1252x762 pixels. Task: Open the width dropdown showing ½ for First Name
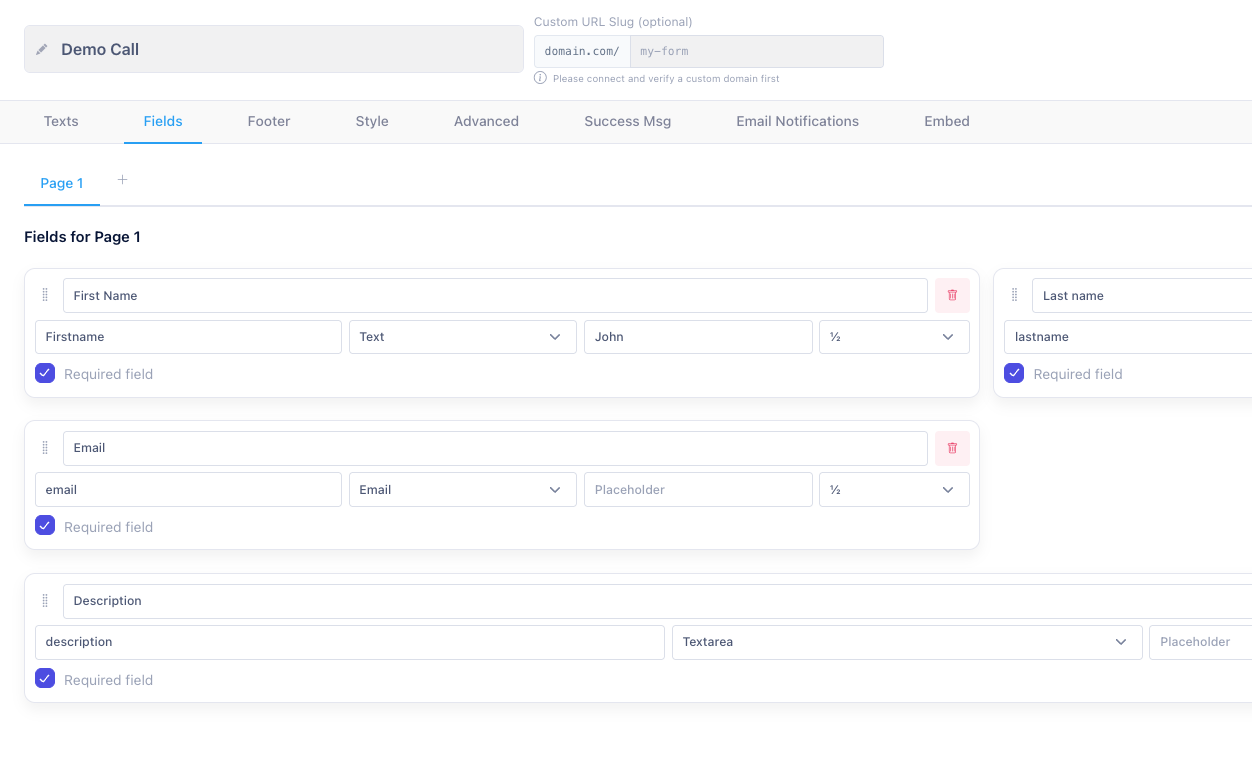[x=894, y=337]
